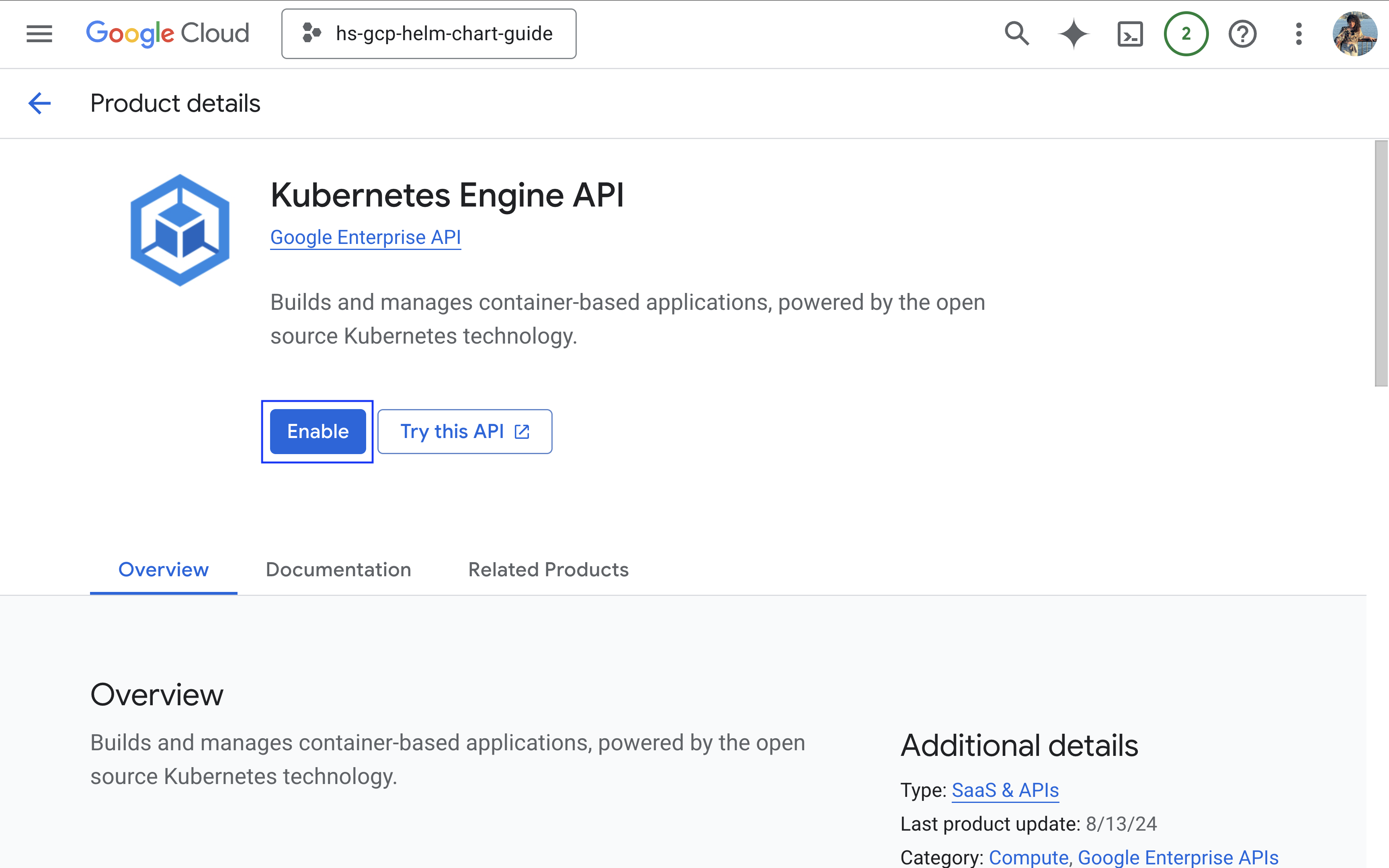Open notifications badge showing 2

point(1186,34)
